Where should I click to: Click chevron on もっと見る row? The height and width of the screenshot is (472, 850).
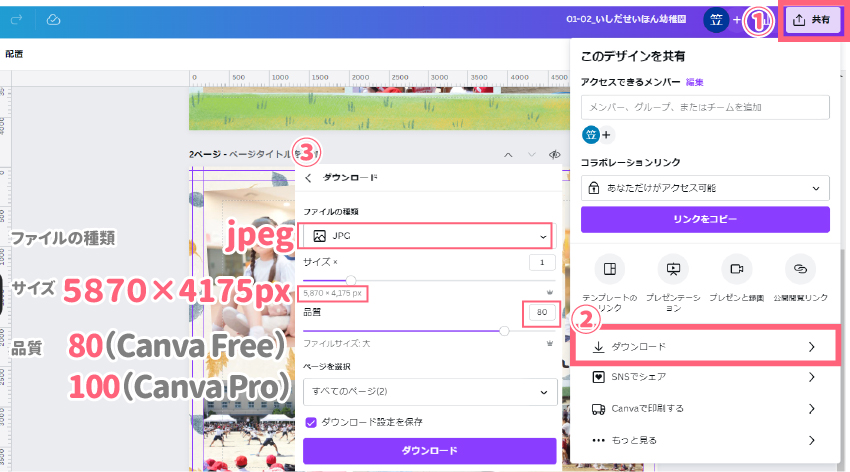point(812,440)
